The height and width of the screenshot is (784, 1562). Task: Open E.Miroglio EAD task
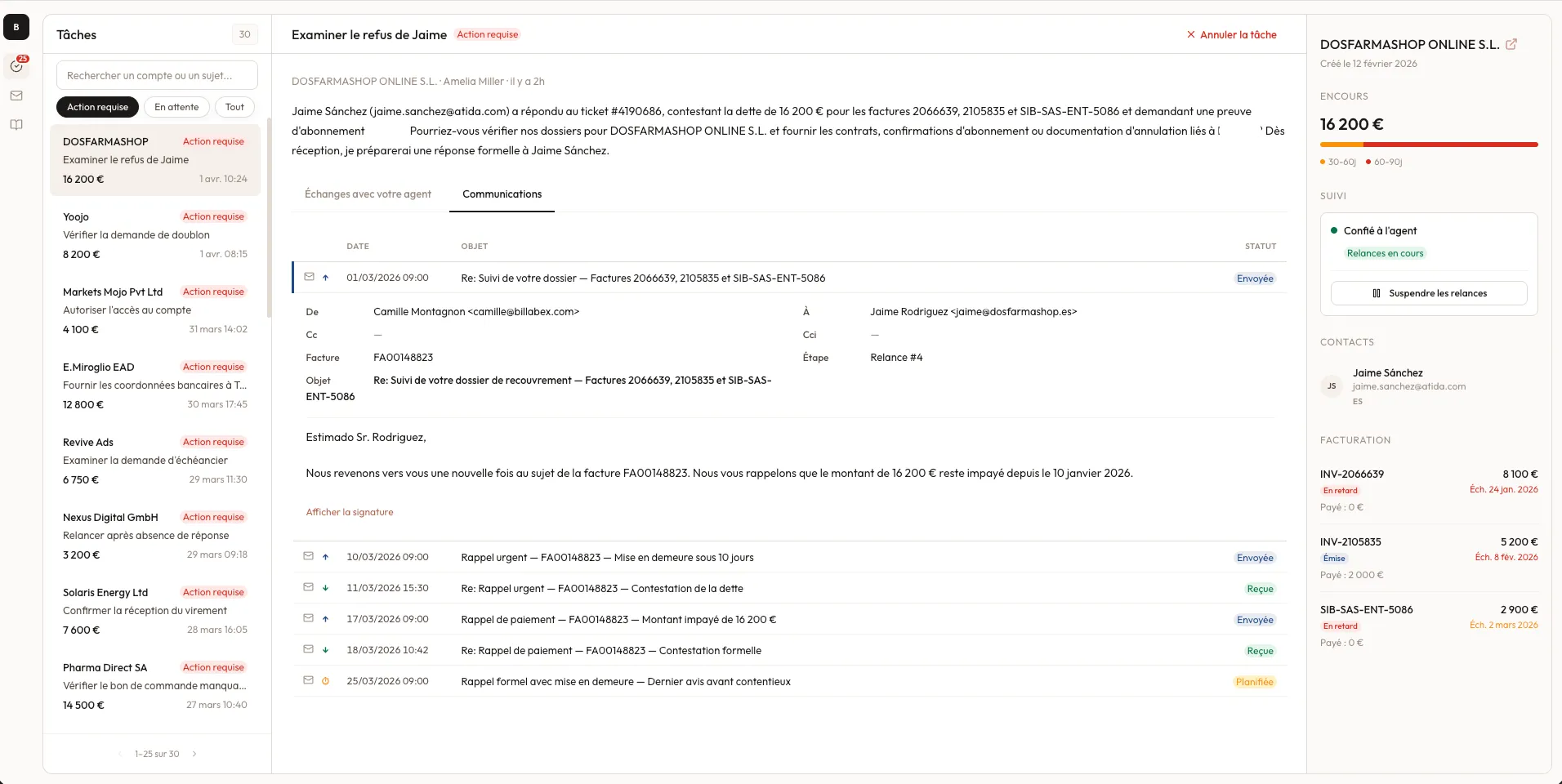155,385
